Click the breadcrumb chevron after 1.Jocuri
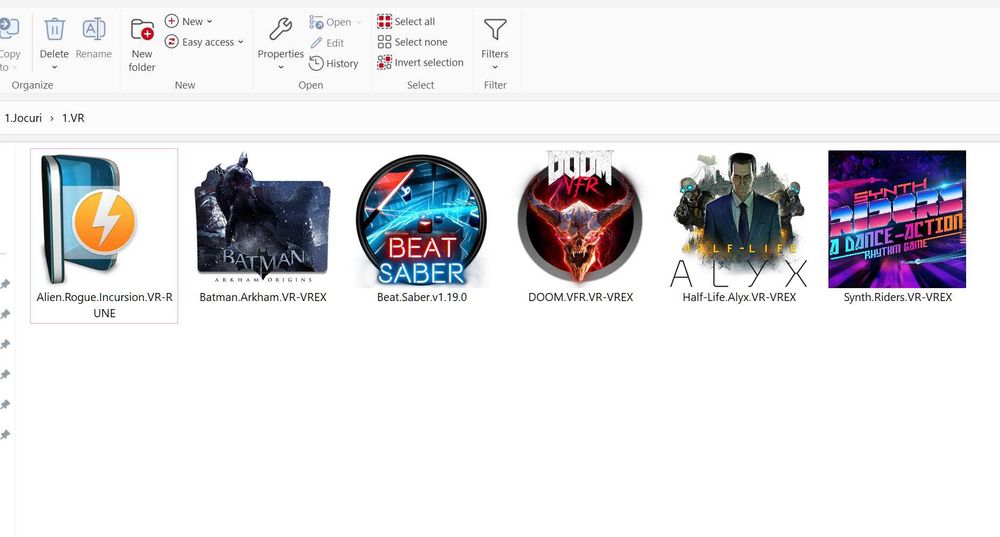Screen dimensions: 1000x537 52,118
